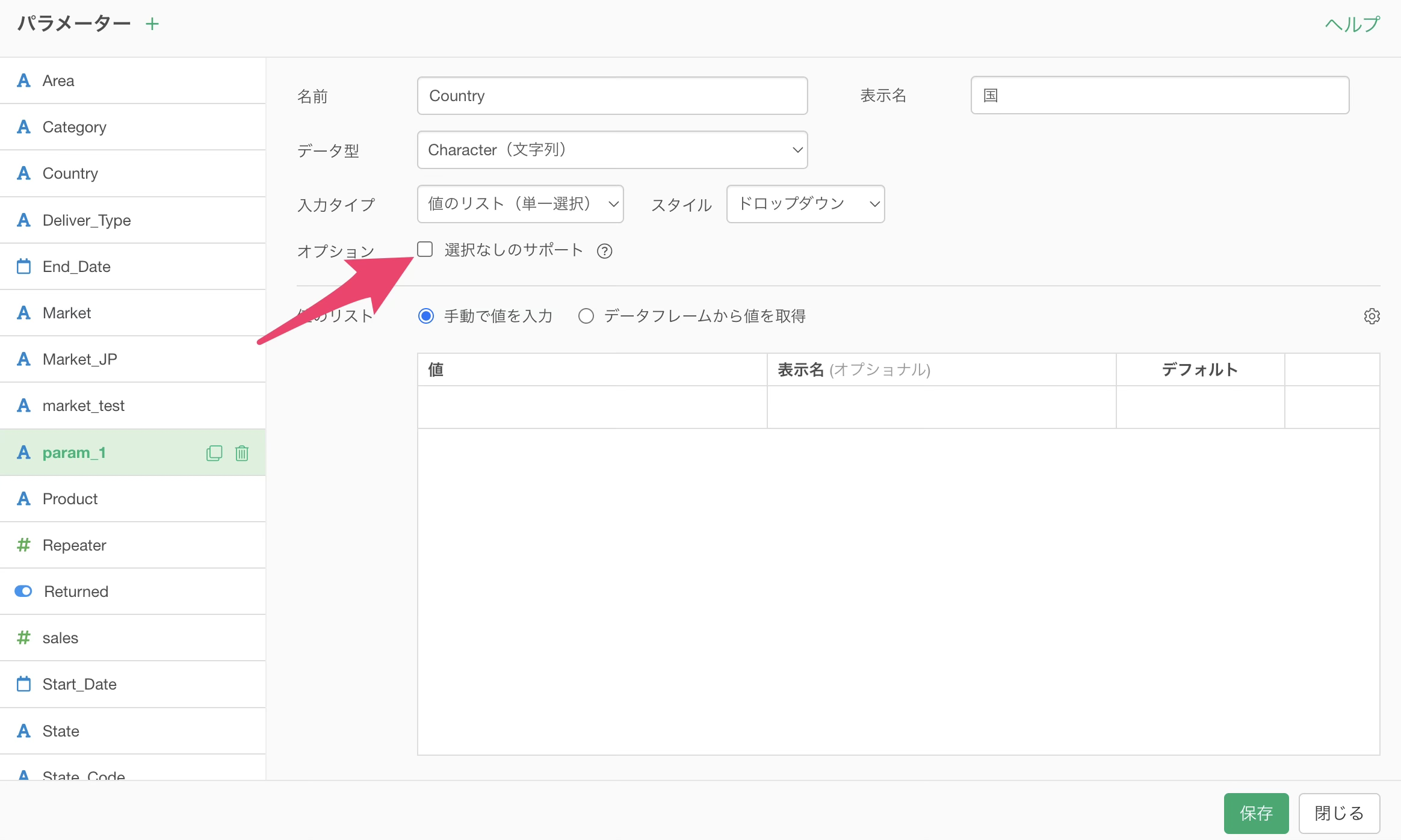Click the End_Date calendar icon

point(23,267)
